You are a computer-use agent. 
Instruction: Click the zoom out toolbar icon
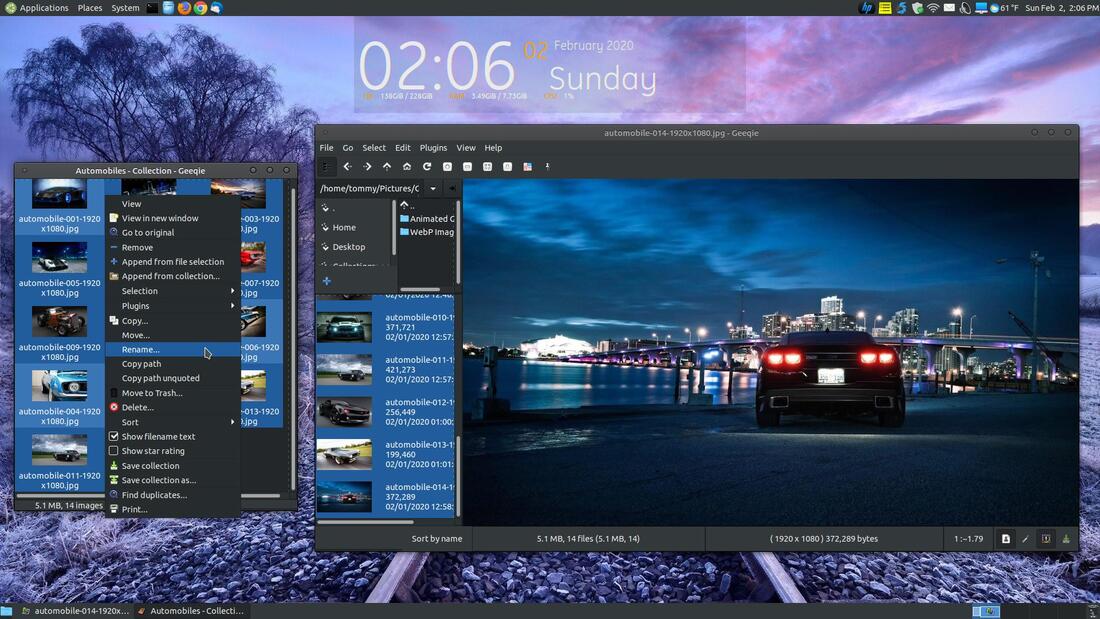[x=467, y=167]
